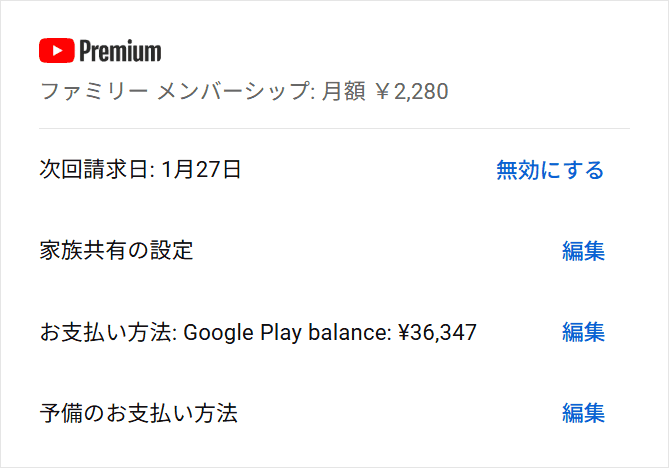Click the 予備のお支払い方法 row label

click(x=138, y=413)
